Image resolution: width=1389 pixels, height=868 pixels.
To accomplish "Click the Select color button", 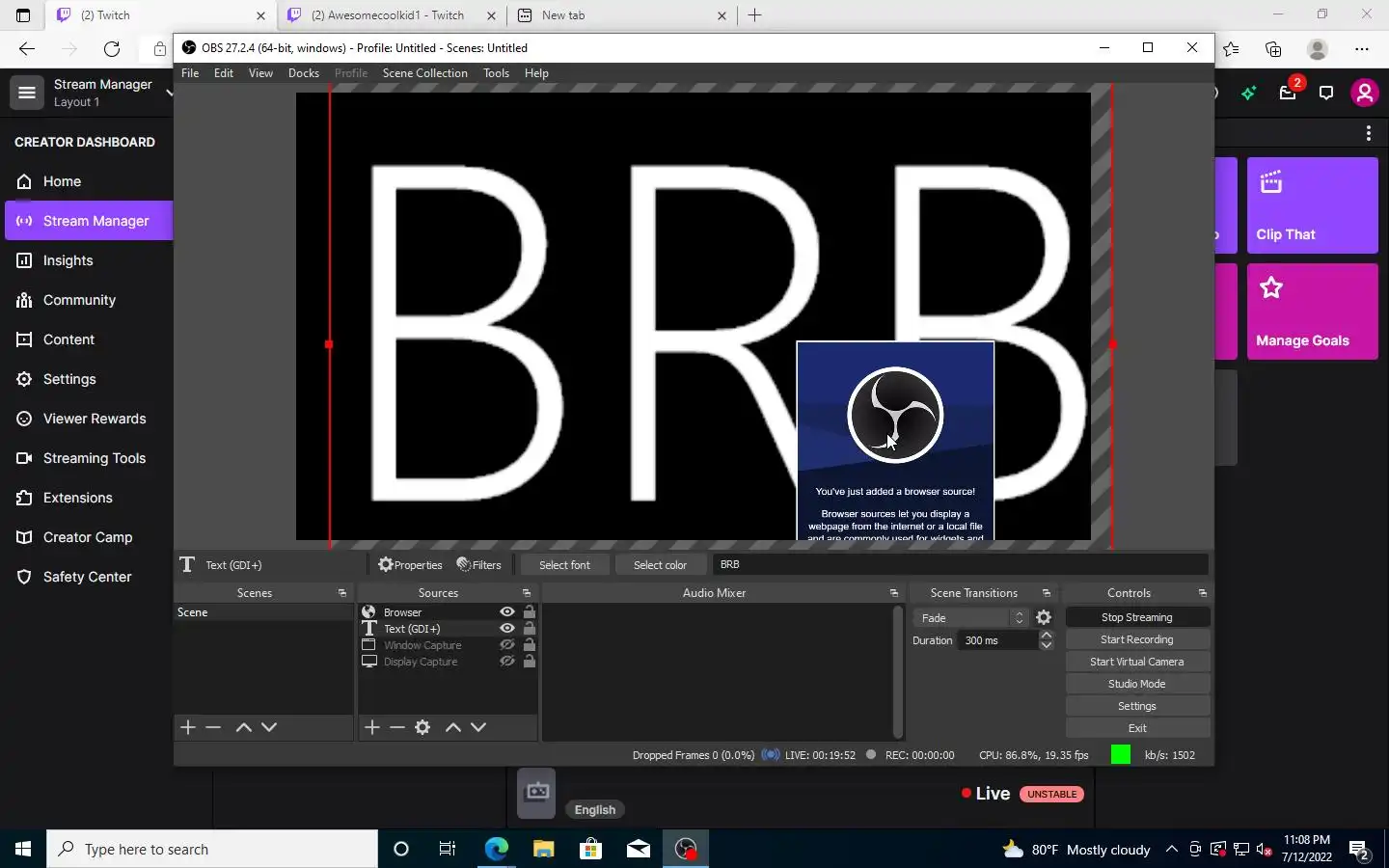I will point(660,565).
